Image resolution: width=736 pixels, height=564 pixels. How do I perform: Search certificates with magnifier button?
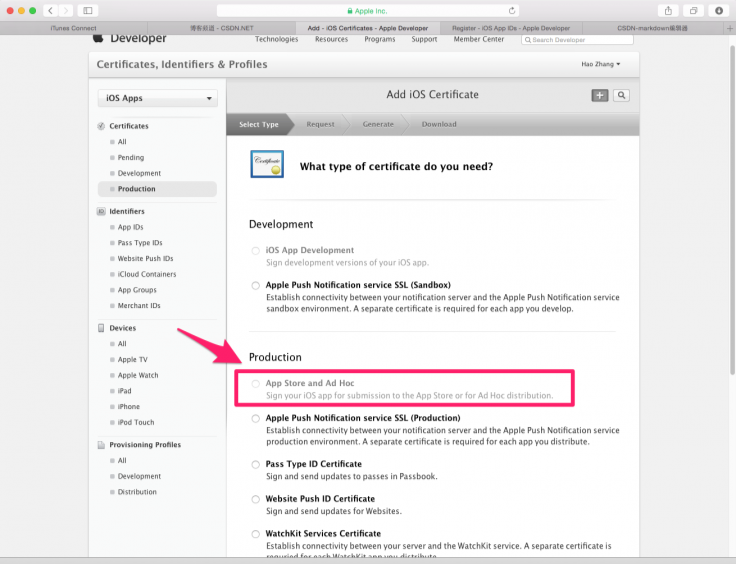coord(621,95)
